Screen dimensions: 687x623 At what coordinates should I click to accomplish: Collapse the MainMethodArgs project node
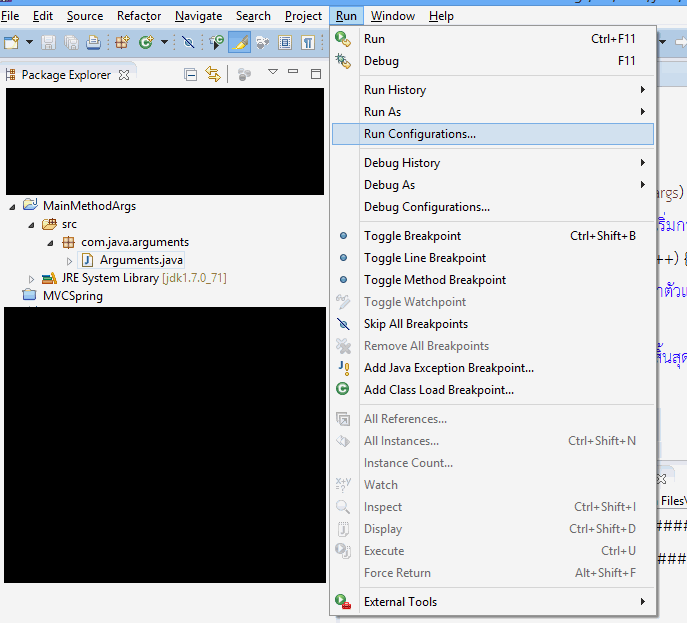13,207
